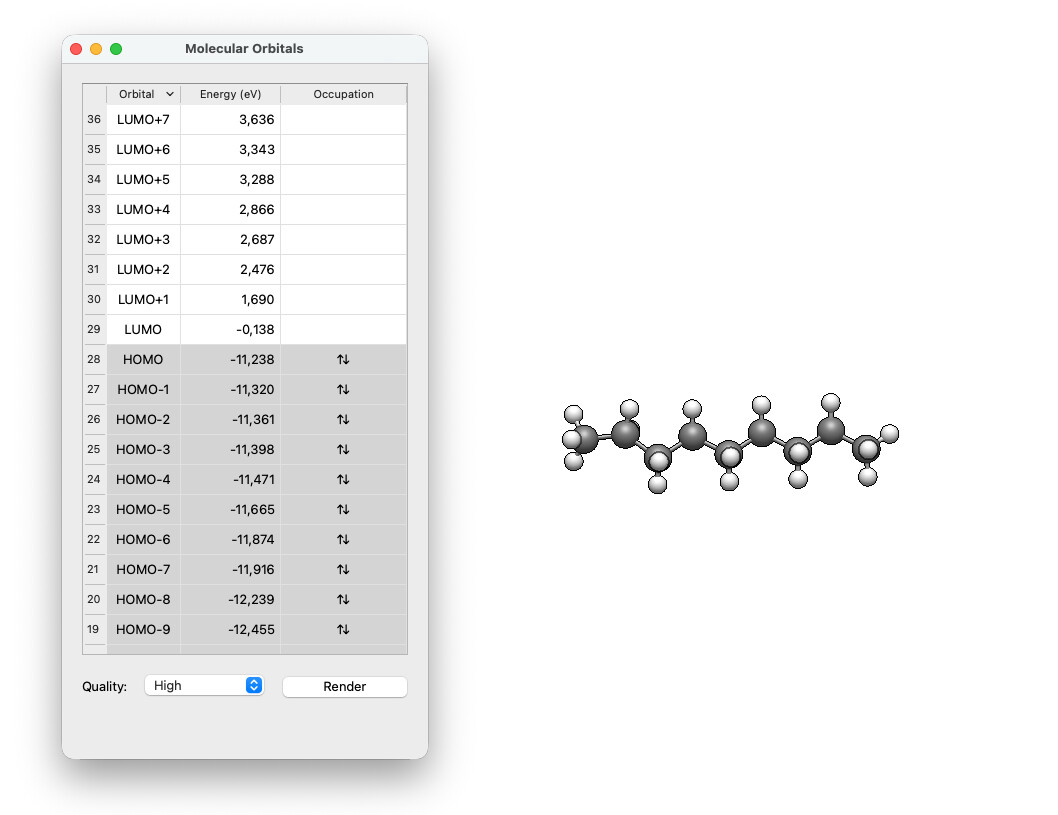Select the LUMO orbital row

[x=143, y=329]
